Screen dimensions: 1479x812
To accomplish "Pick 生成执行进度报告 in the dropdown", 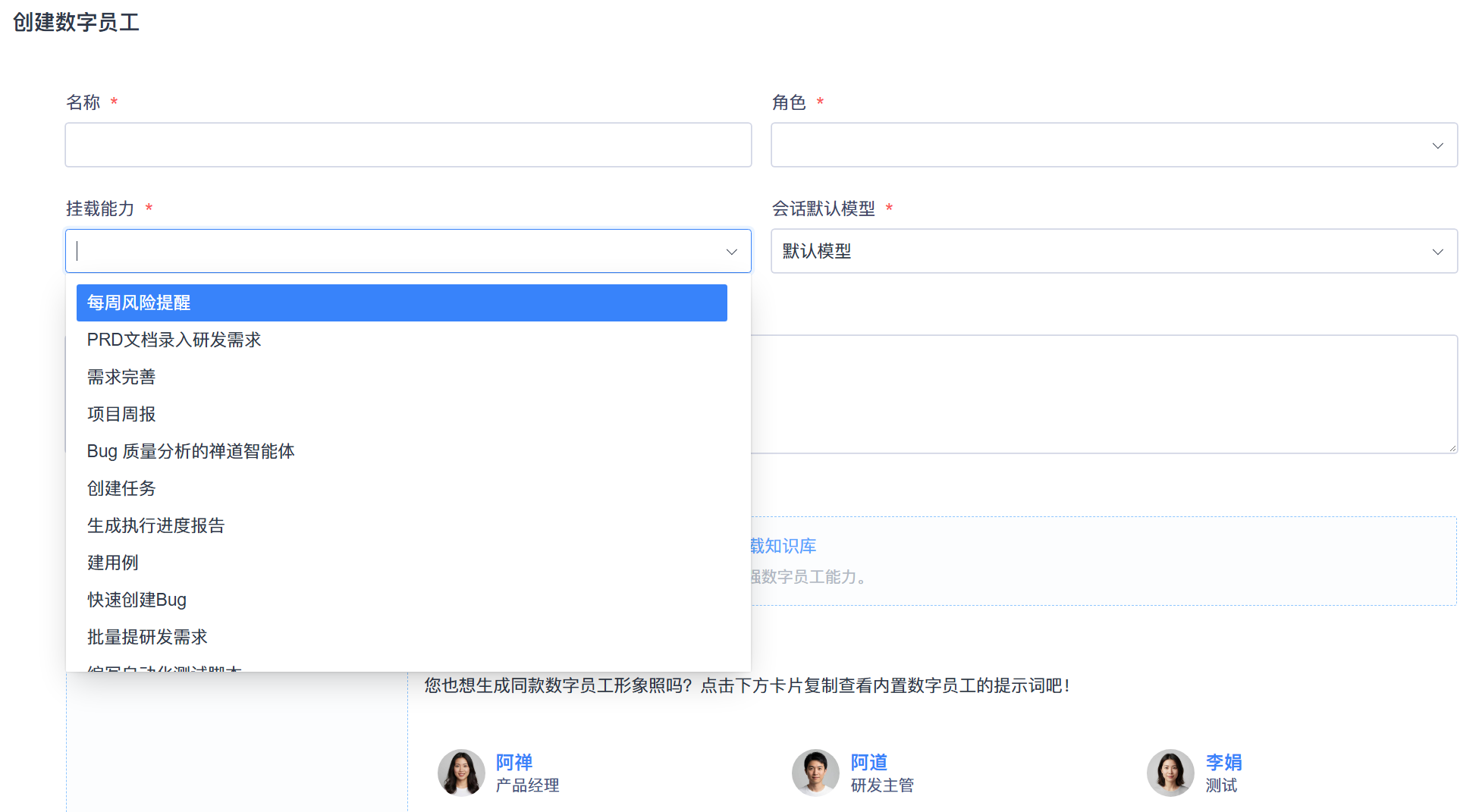I will [x=402, y=525].
